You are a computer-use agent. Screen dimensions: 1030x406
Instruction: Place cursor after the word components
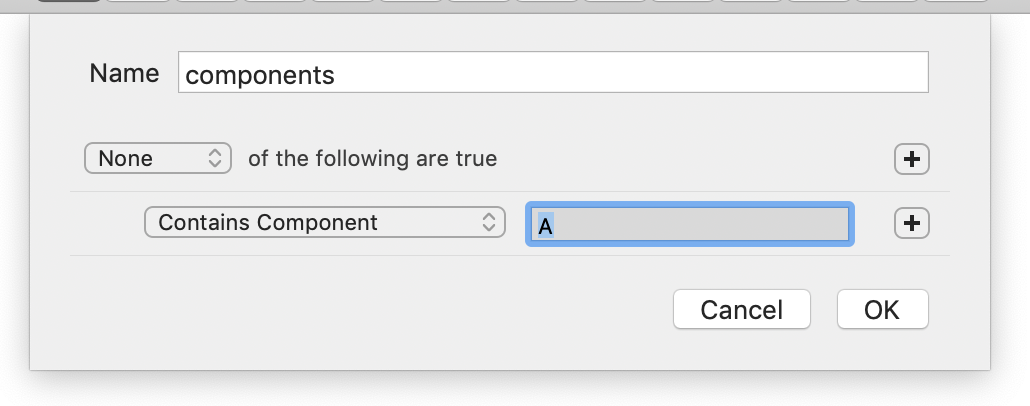coord(337,75)
